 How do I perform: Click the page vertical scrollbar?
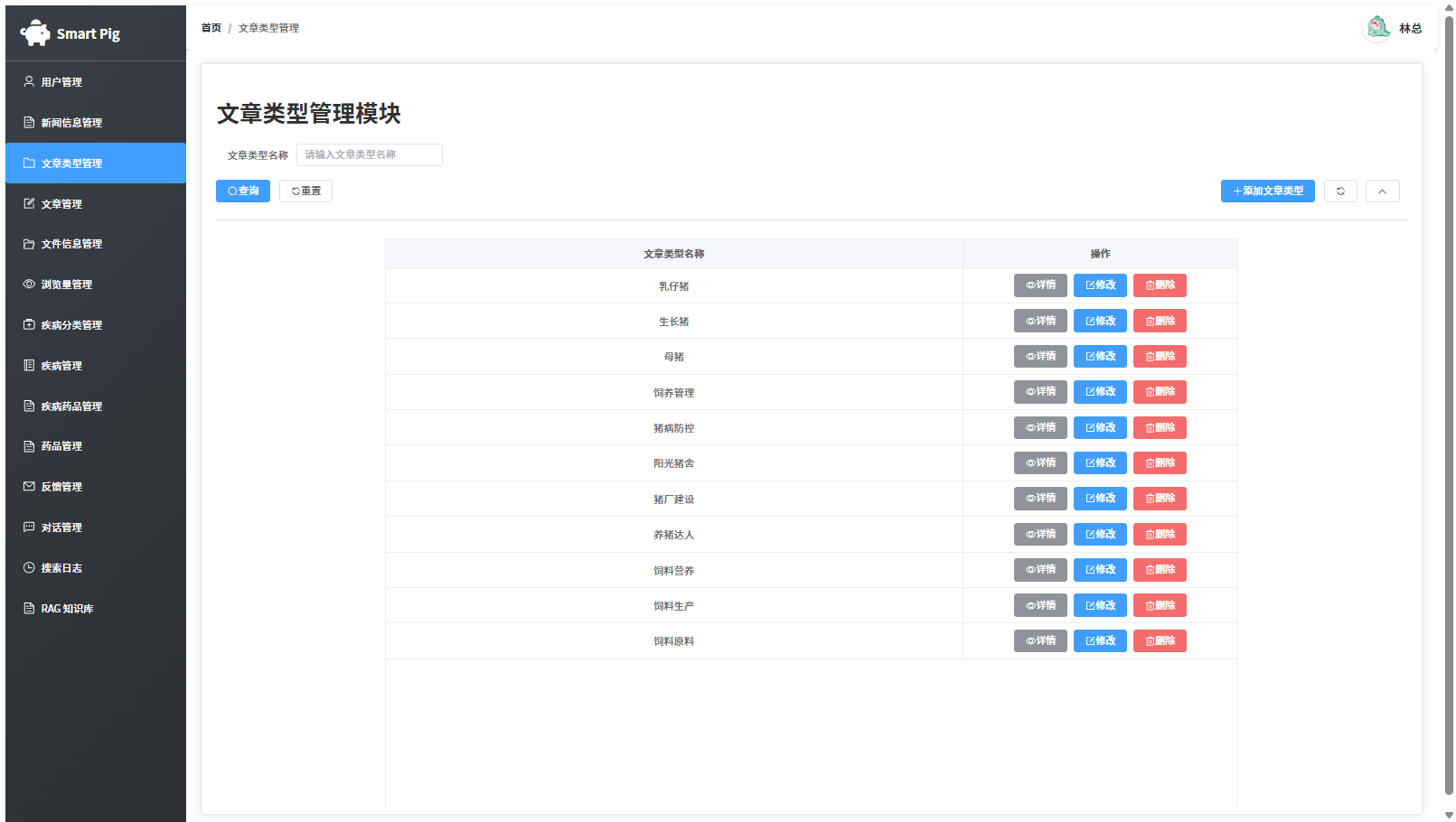pyautogui.click(x=1449, y=405)
